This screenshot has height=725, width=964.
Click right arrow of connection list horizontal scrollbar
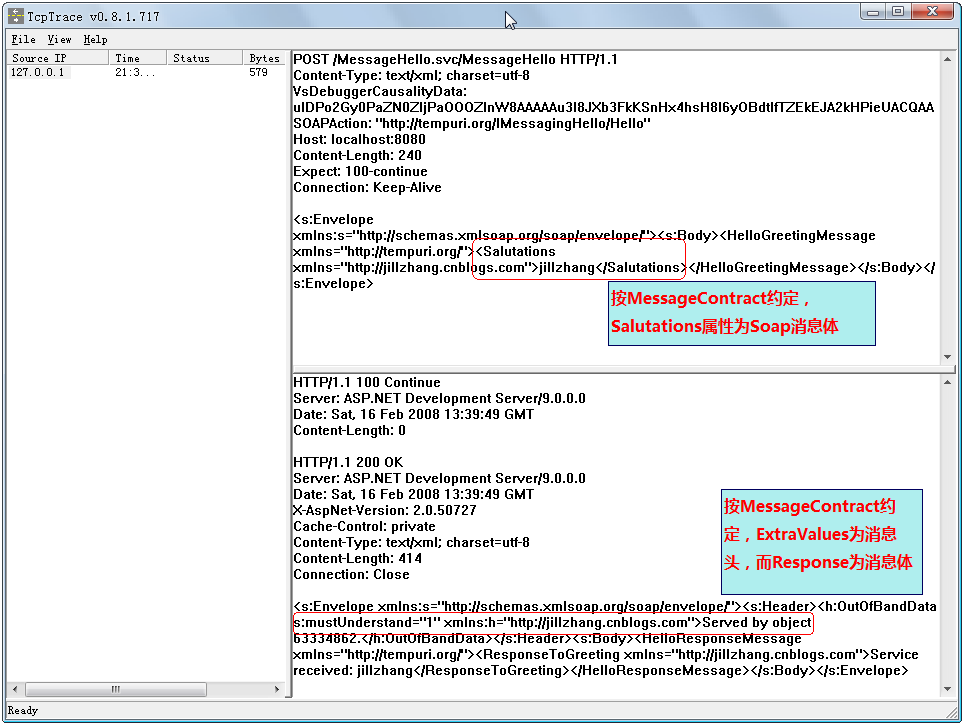click(x=278, y=690)
